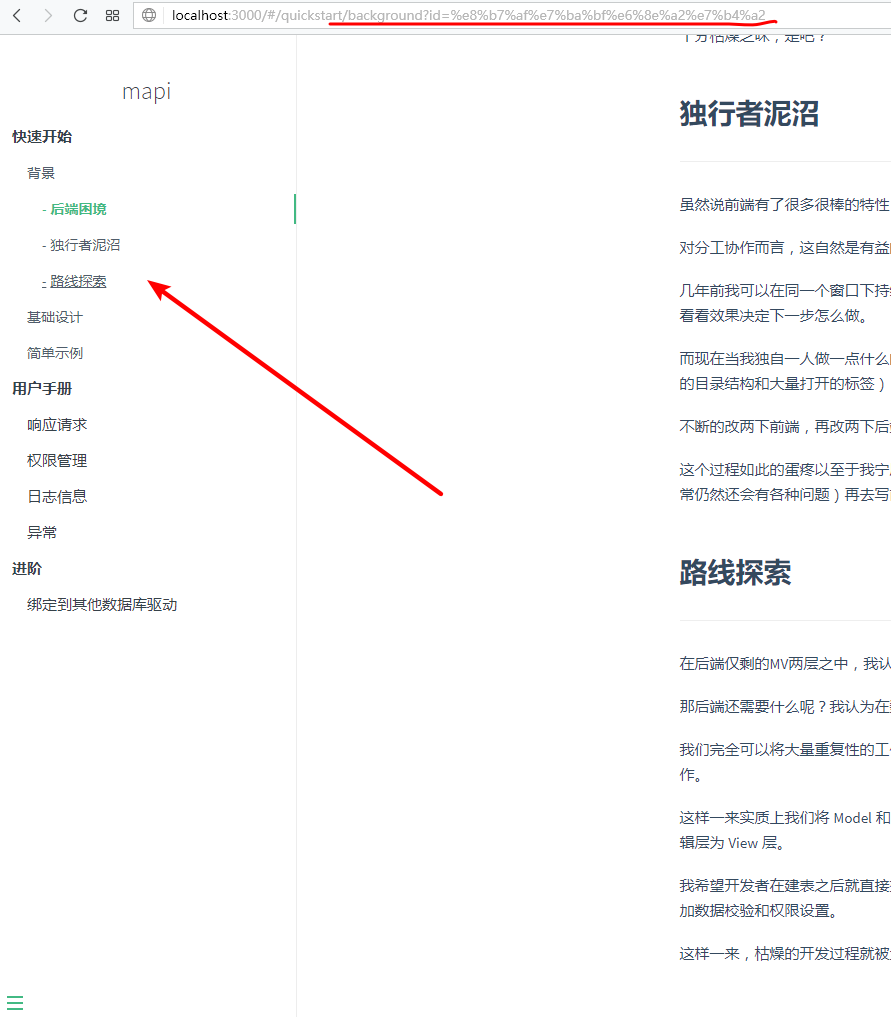Open 绑定到其他数据库驱动 page

point(102,604)
